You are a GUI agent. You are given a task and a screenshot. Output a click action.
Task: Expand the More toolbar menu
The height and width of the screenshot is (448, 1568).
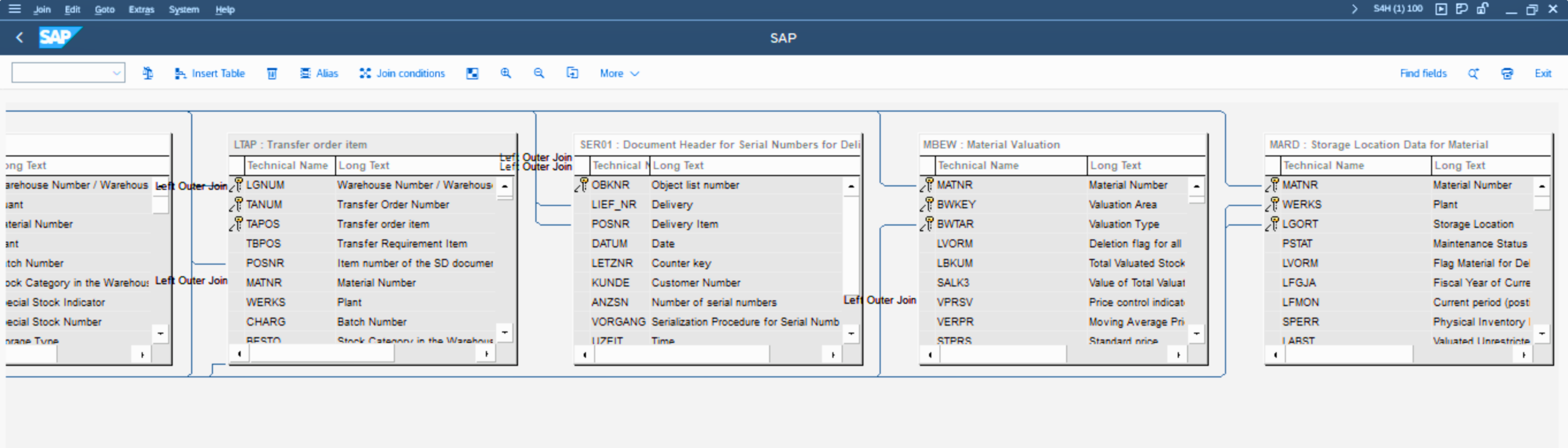(619, 73)
